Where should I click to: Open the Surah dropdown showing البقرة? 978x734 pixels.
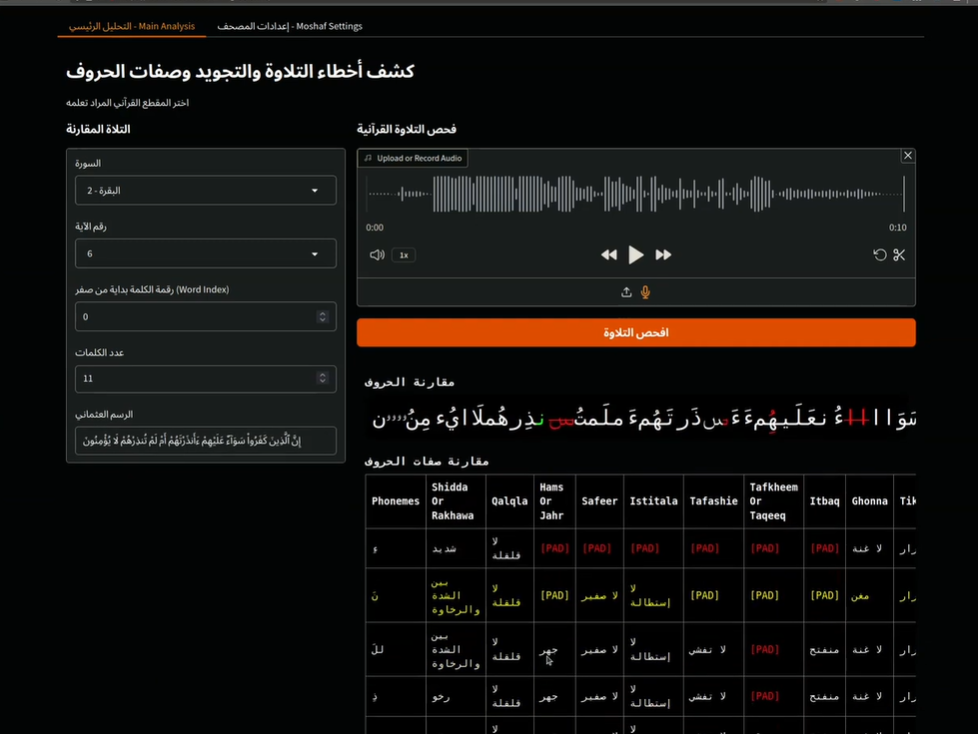coord(205,190)
